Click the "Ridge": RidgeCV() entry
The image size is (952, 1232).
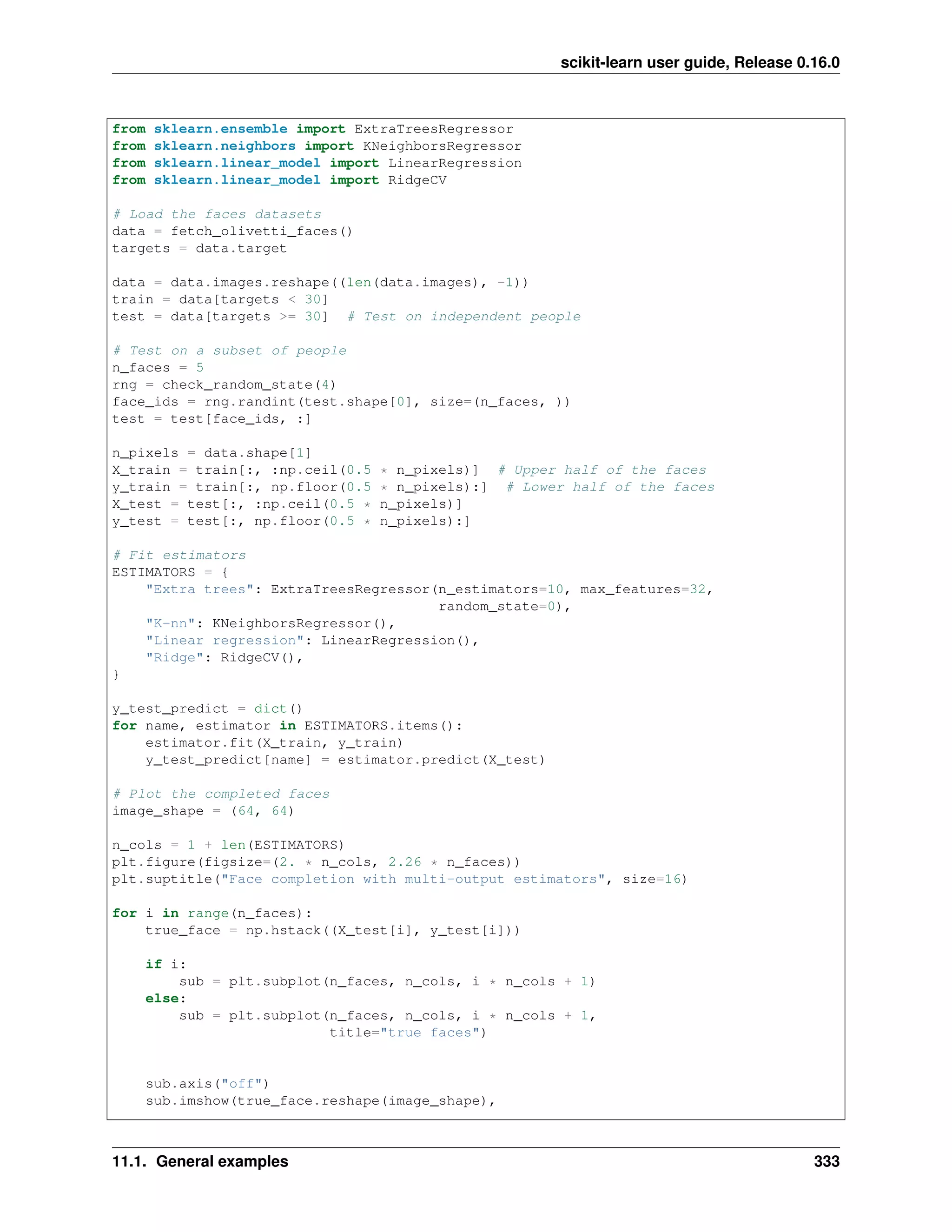[224, 657]
